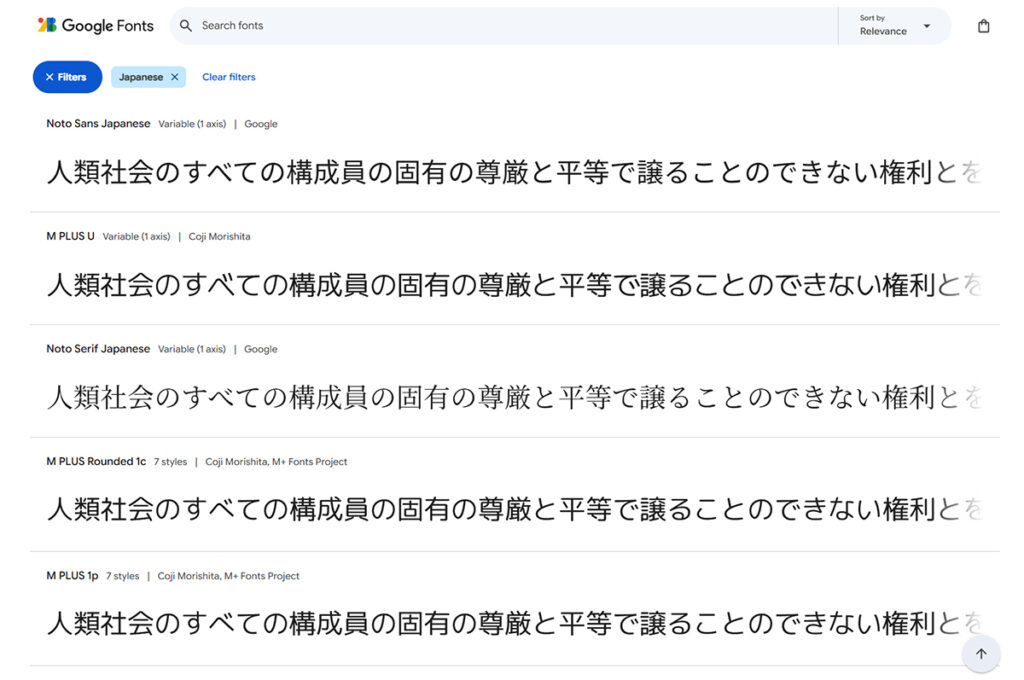Open the M PLUS U font name
This screenshot has width=1024, height=680.
pyautogui.click(x=70, y=236)
